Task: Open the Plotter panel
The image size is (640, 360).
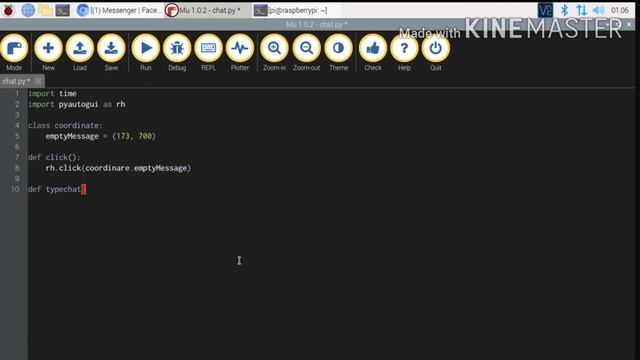Action: coord(240,53)
